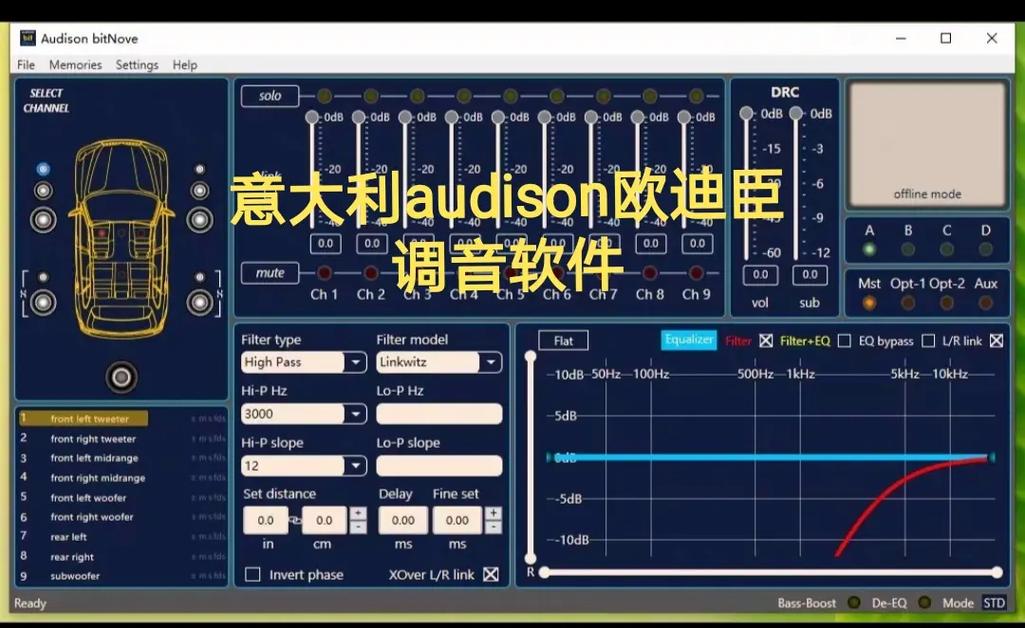Enable the EQ bypass checkbox
Viewport: 1025px width, 628px height.
point(928,340)
